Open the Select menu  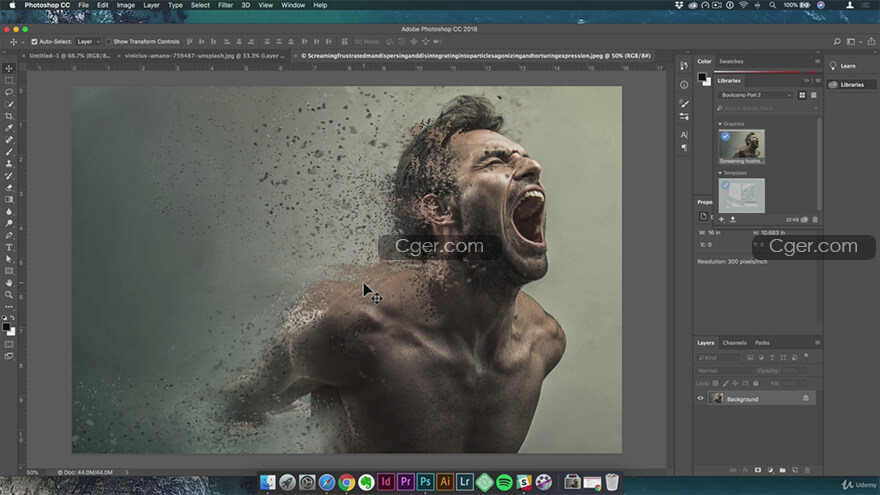[x=200, y=5]
